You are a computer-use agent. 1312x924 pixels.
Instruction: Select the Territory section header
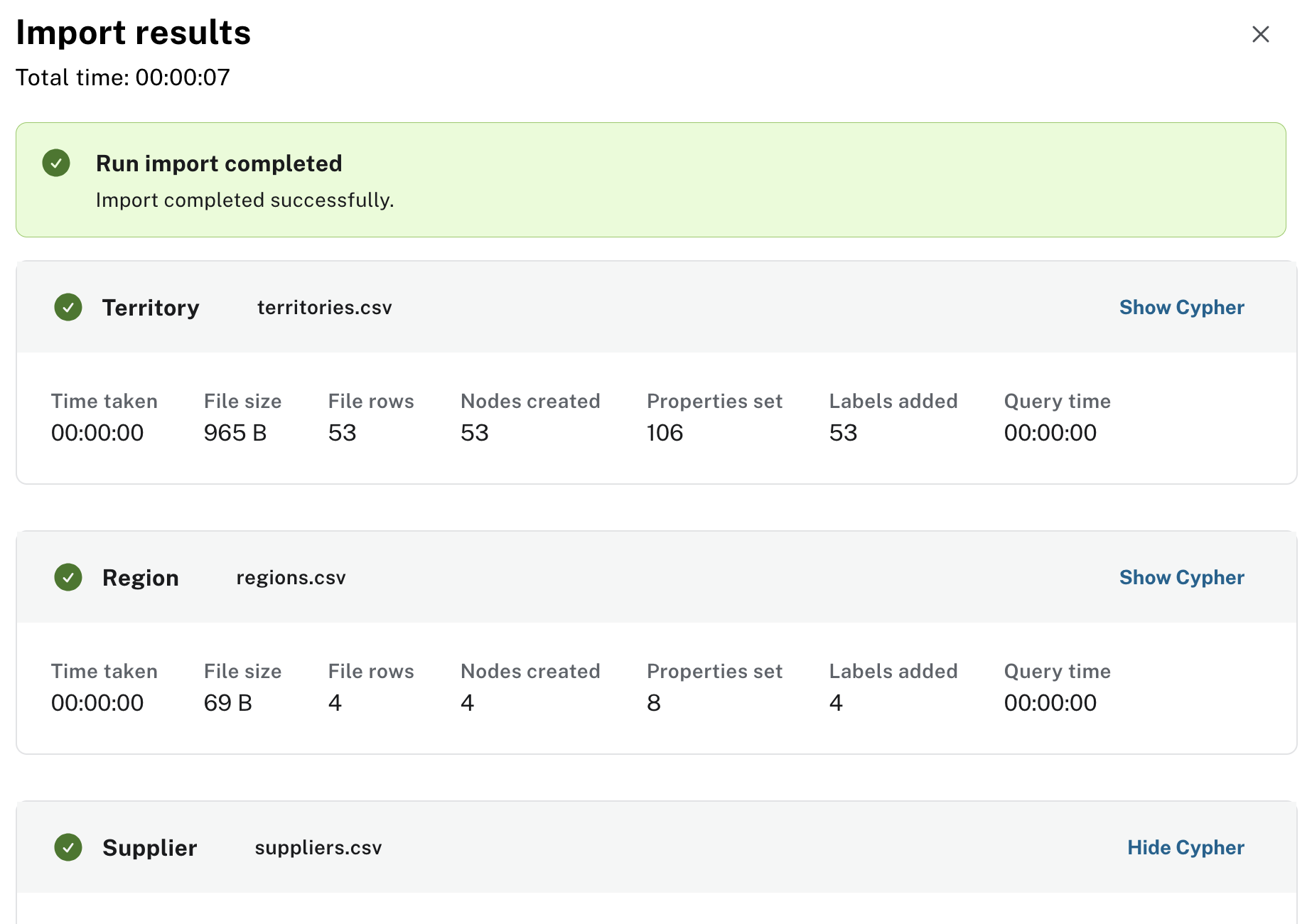click(x=151, y=307)
